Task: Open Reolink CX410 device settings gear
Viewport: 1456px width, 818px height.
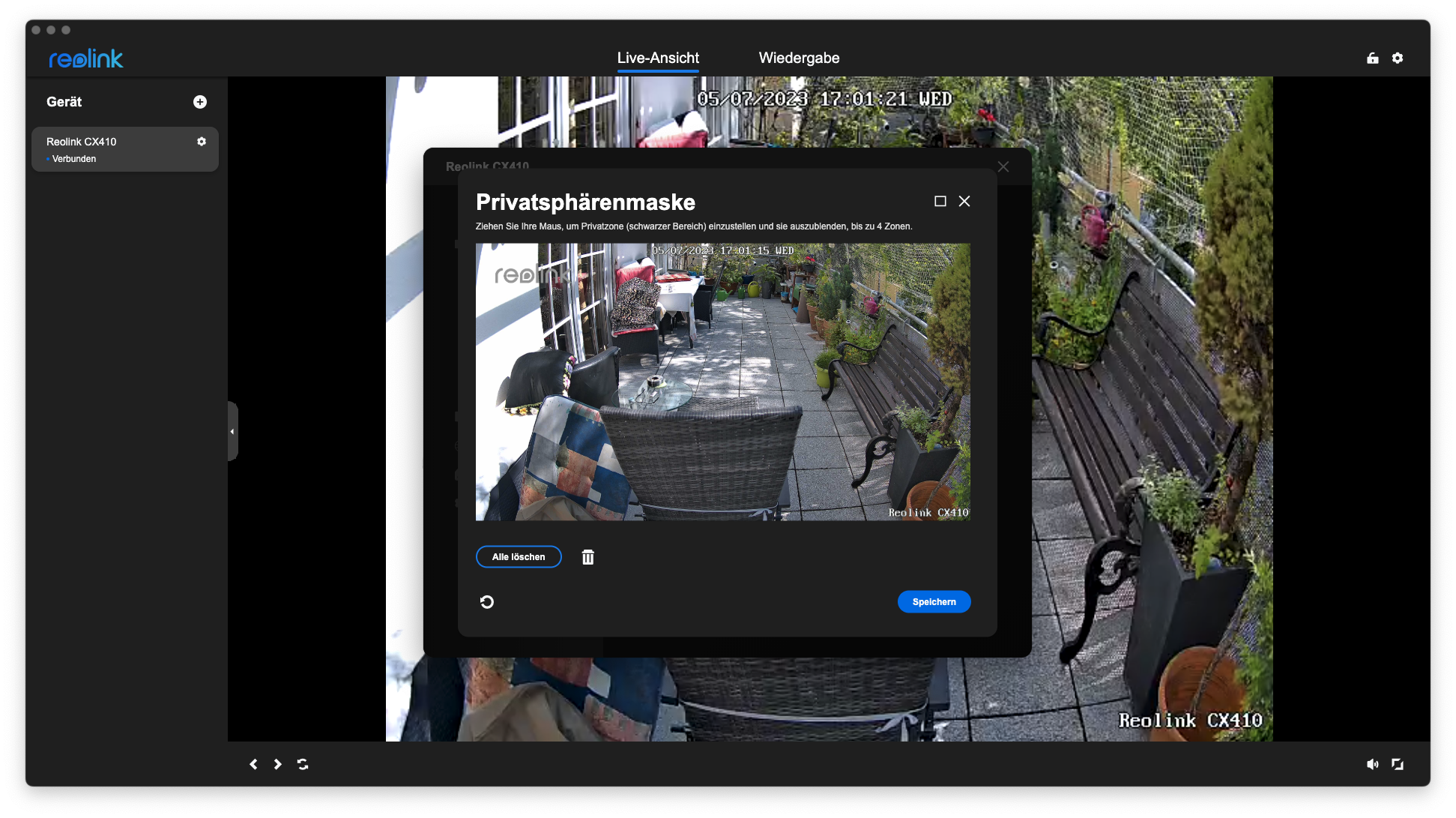Action: click(202, 142)
